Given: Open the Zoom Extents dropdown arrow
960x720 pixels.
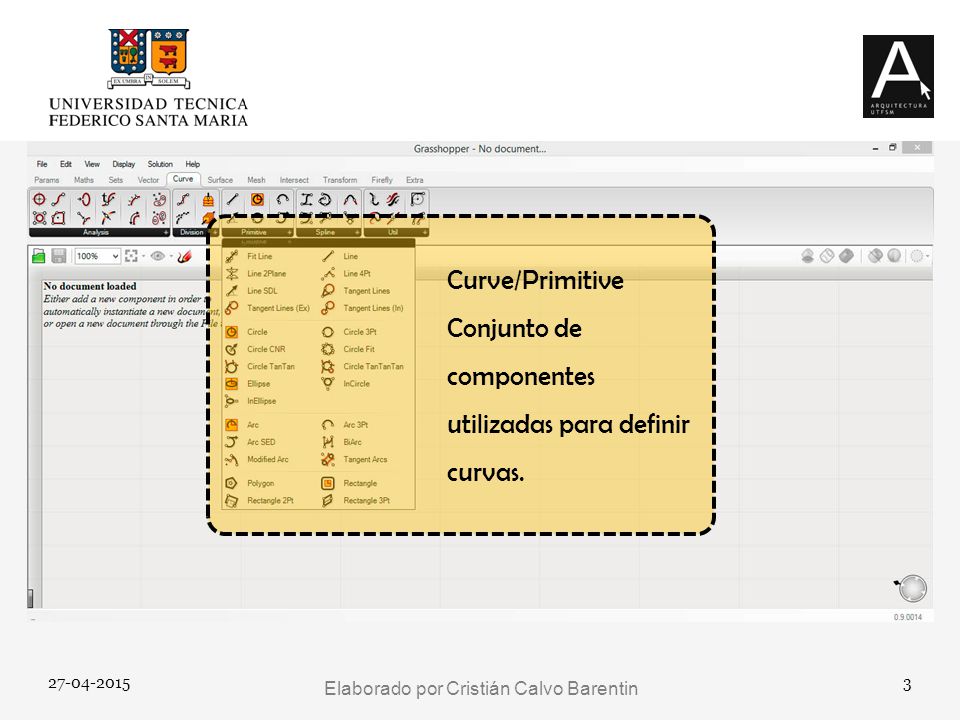Looking at the screenshot, I should tap(143, 257).
